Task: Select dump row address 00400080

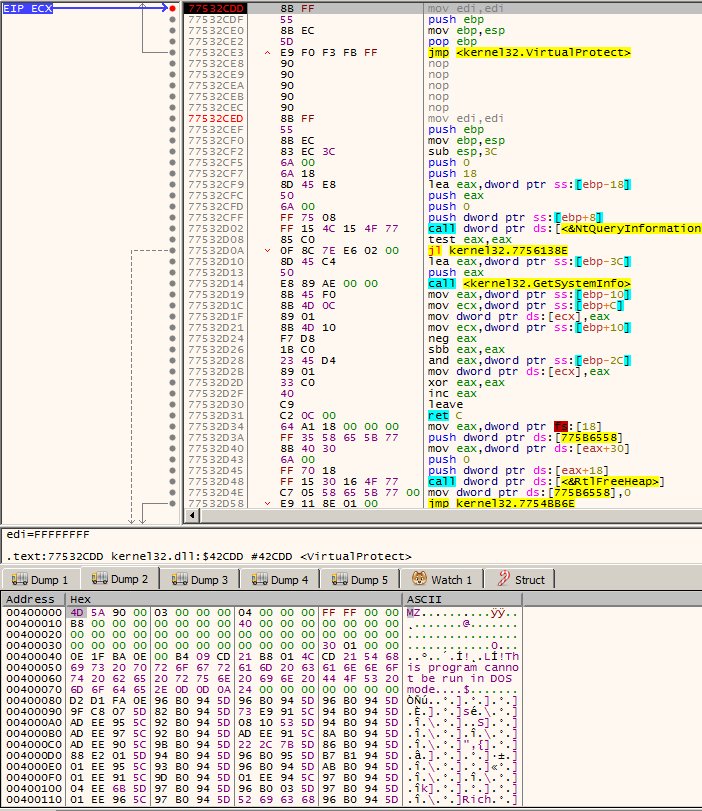Action: pos(34,700)
